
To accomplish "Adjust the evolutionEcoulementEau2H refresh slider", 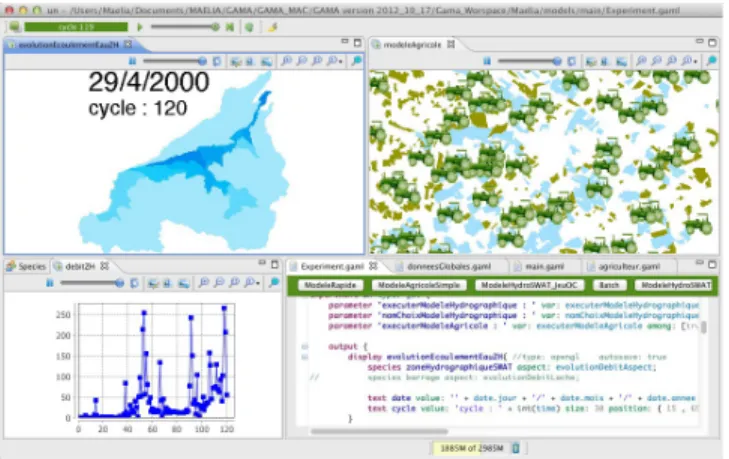I will coord(174,61).
